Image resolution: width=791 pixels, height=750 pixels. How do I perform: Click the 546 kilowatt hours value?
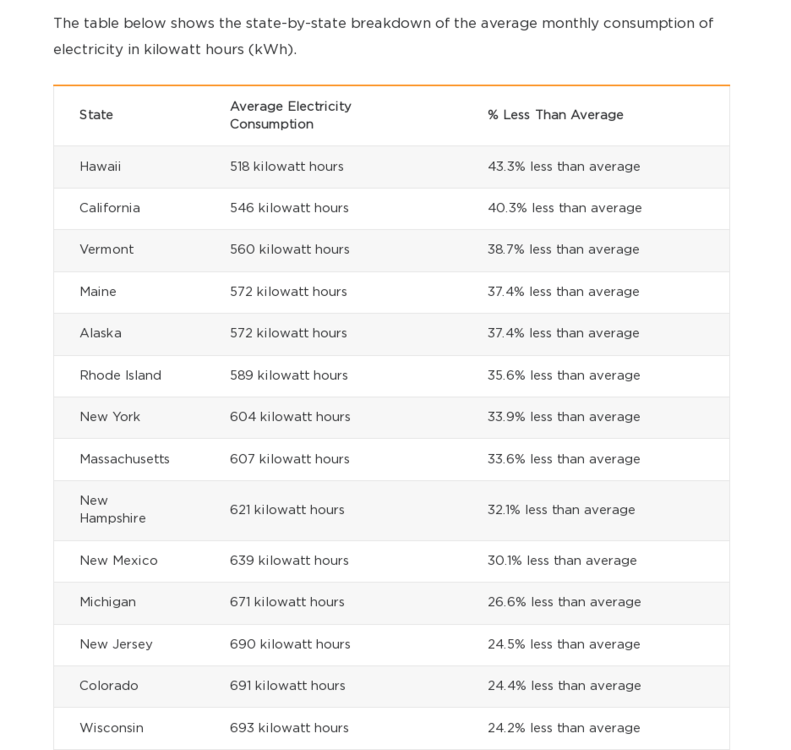pos(289,208)
